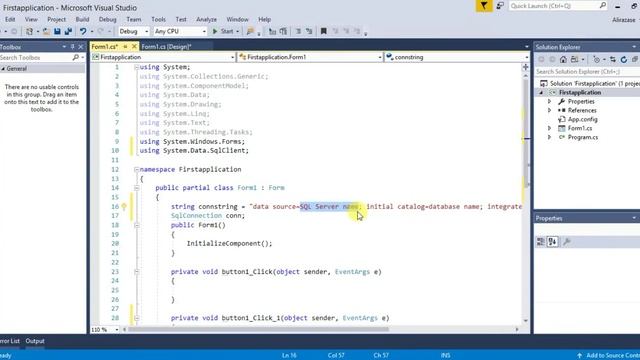The image size is (640, 360).
Task: Open the 110 % zoom level dropdown
Action: click(117, 329)
